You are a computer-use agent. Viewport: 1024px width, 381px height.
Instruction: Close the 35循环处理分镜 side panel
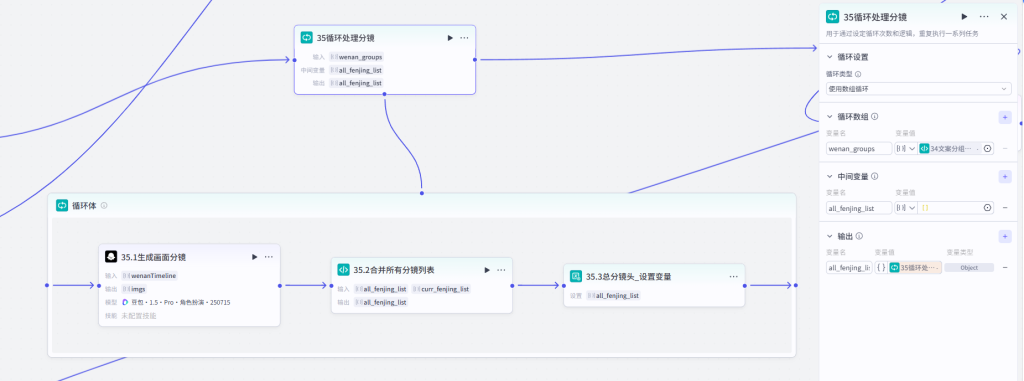pyautogui.click(x=1004, y=17)
